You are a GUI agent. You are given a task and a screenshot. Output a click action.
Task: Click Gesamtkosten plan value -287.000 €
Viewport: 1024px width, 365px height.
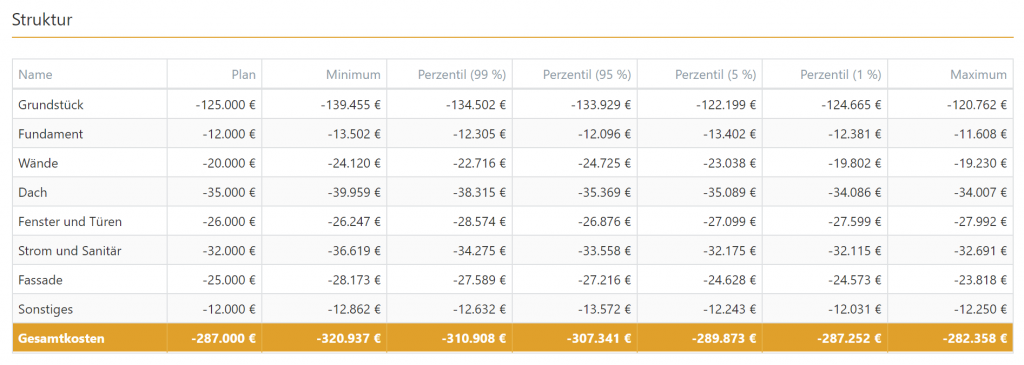(x=223, y=339)
